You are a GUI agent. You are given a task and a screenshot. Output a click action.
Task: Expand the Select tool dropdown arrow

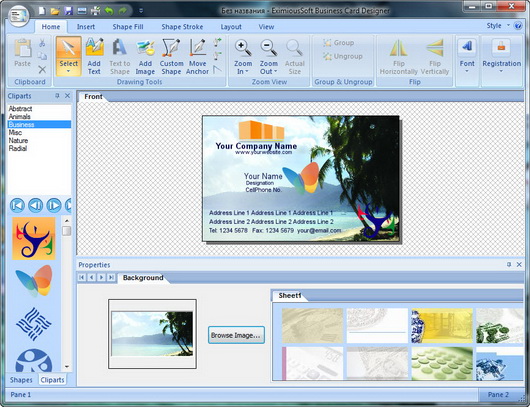(69, 71)
